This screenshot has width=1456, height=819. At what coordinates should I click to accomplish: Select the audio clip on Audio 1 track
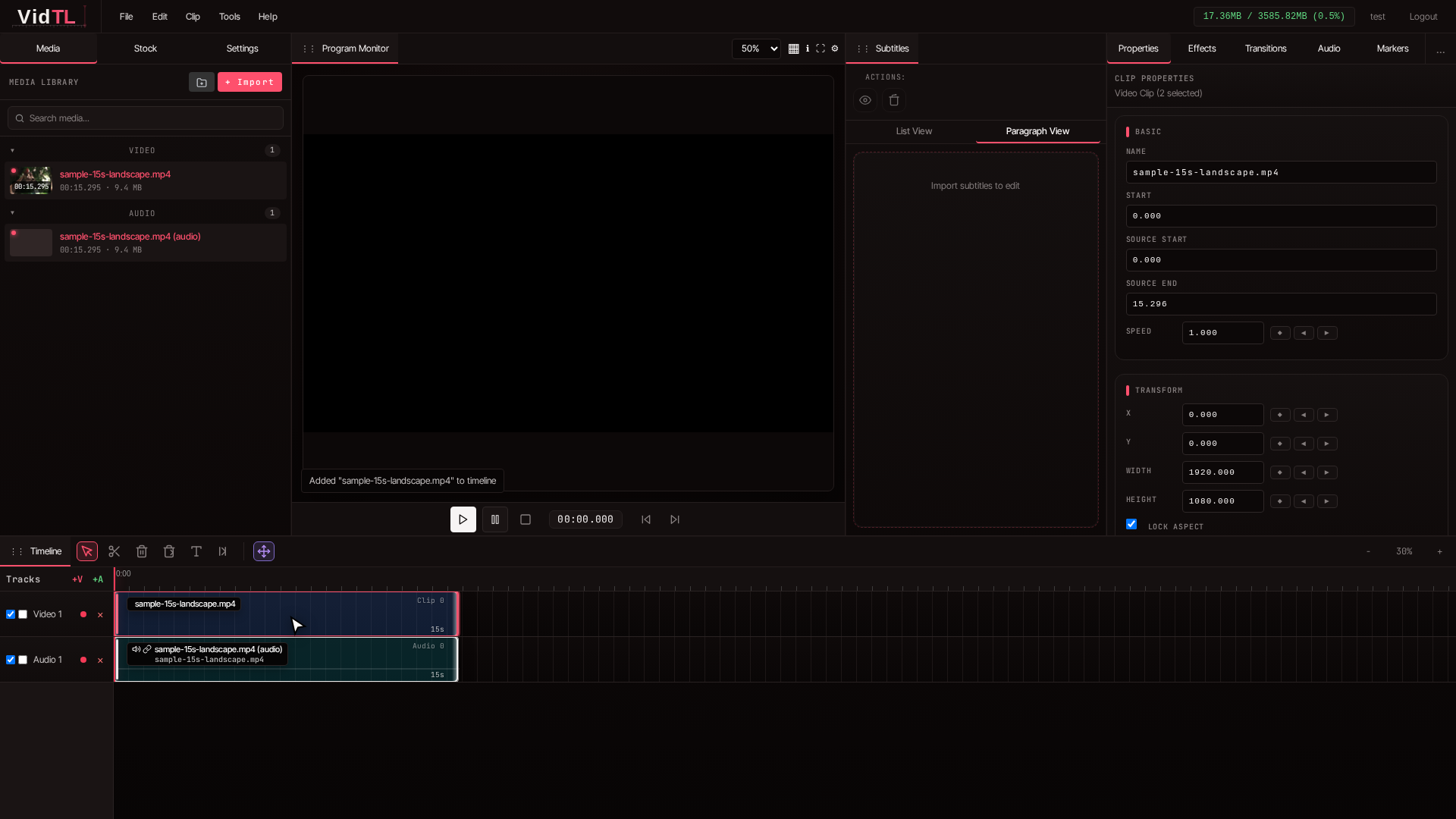click(287, 660)
